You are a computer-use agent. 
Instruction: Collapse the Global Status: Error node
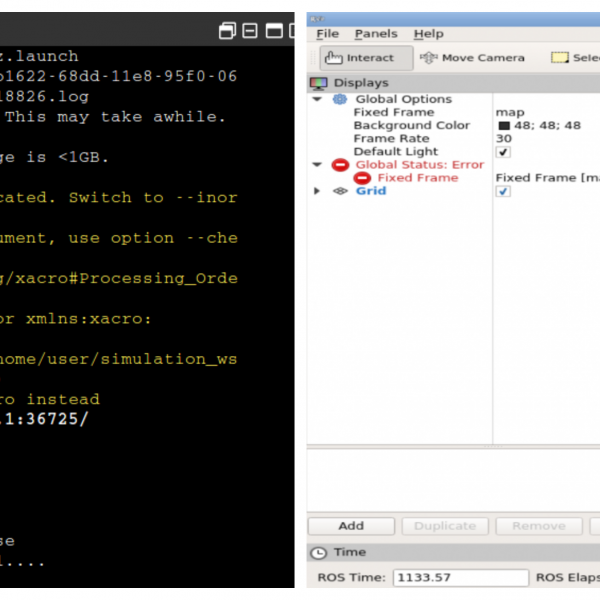click(x=317, y=165)
